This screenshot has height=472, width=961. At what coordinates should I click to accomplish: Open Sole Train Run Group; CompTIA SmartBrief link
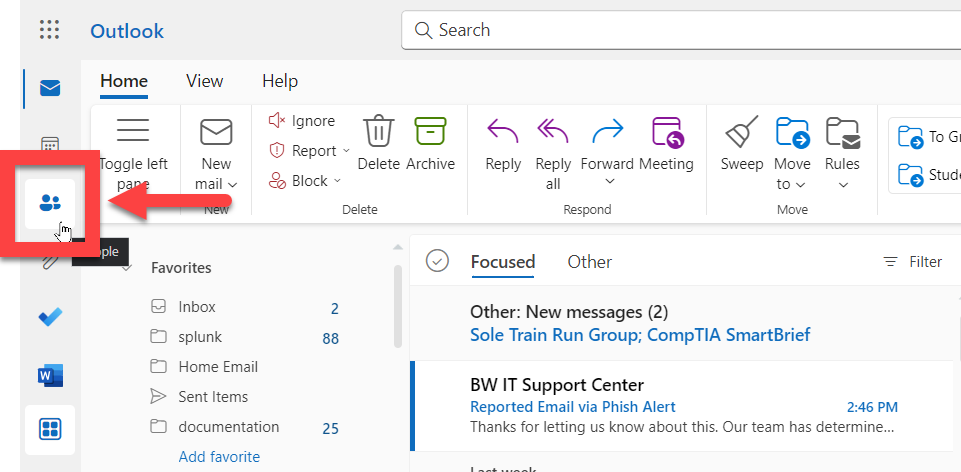[640, 335]
